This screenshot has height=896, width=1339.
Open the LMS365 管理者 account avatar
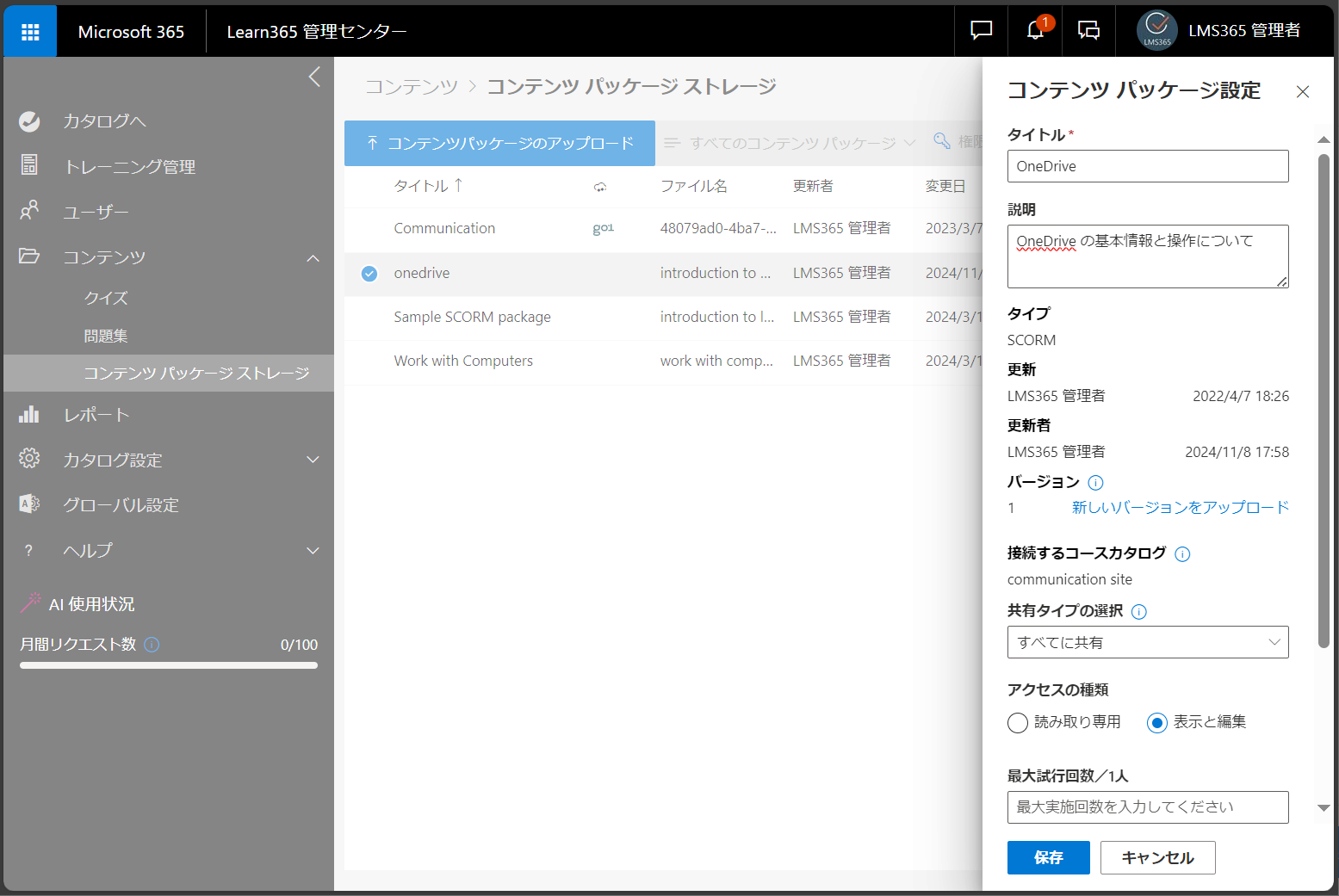pyautogui.click(x=1156, y=31)
